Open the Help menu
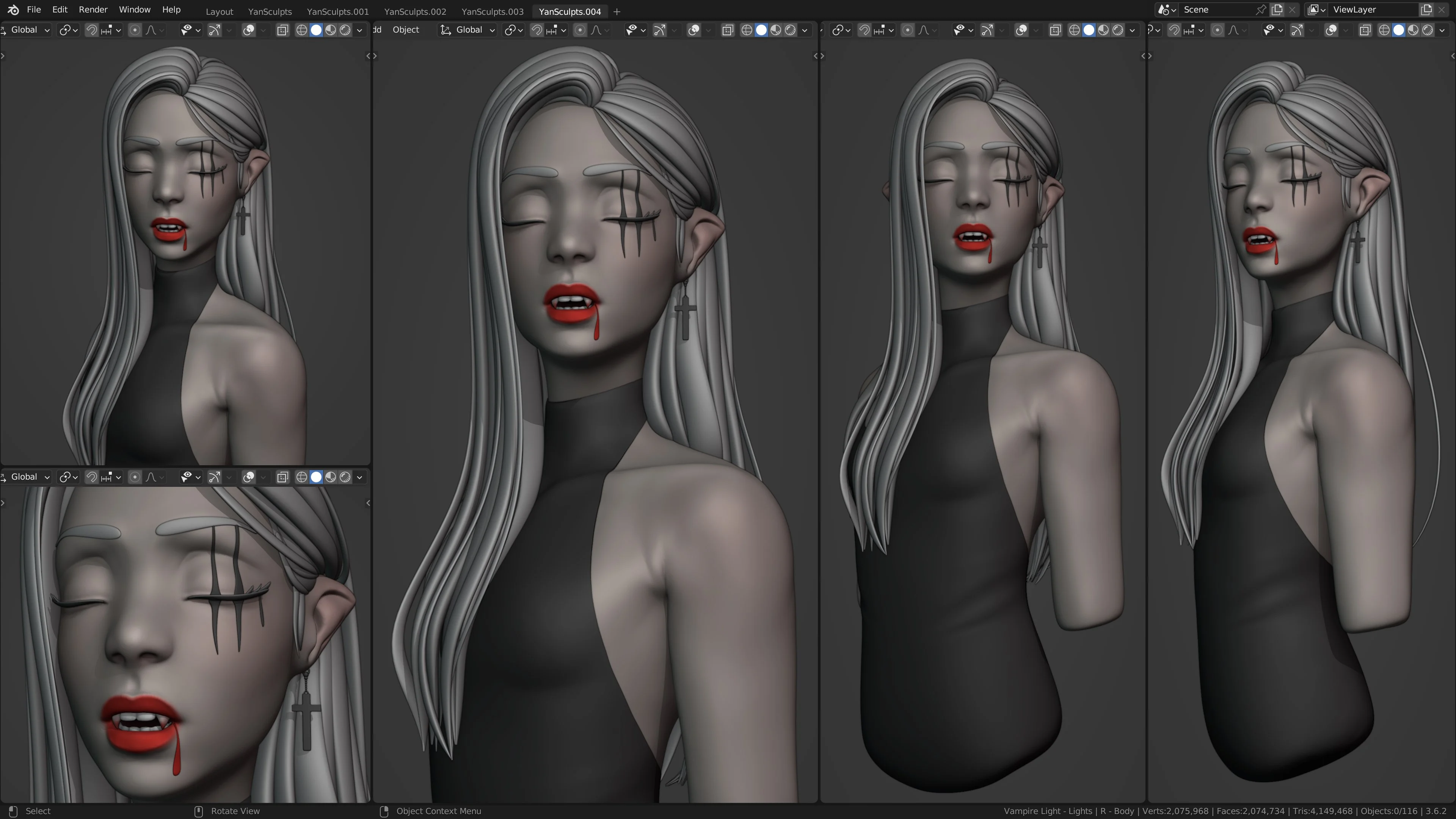This screenshot has width=1456, height=819. [171, 9]
